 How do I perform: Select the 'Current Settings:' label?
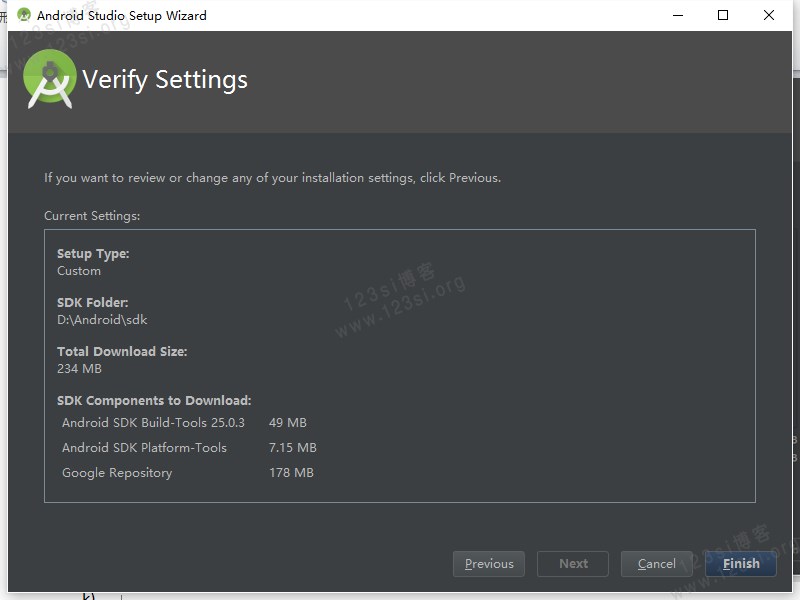tap(92, 216)
